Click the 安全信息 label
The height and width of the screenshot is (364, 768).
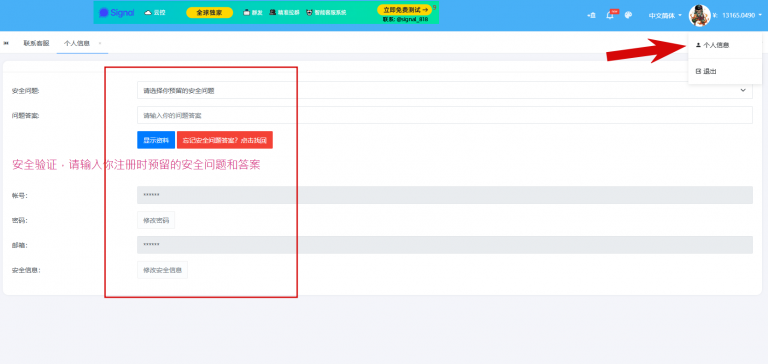point(26,270)
